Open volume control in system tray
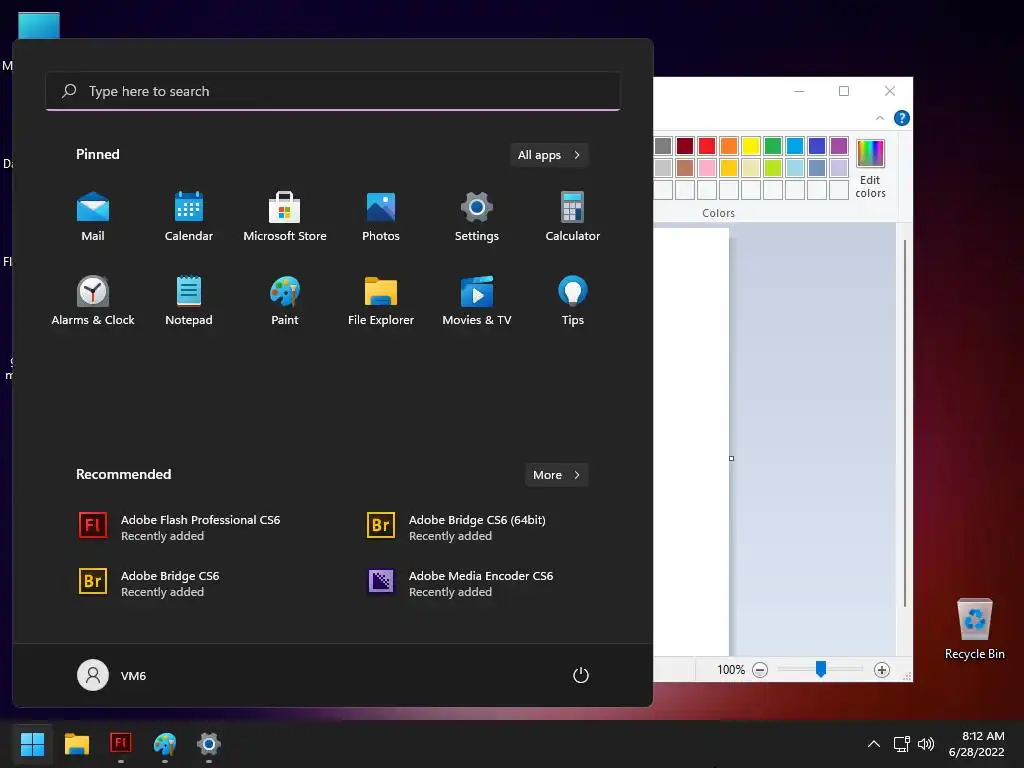The height and width of the screenshot is (768, 1024). click(926, 744)
